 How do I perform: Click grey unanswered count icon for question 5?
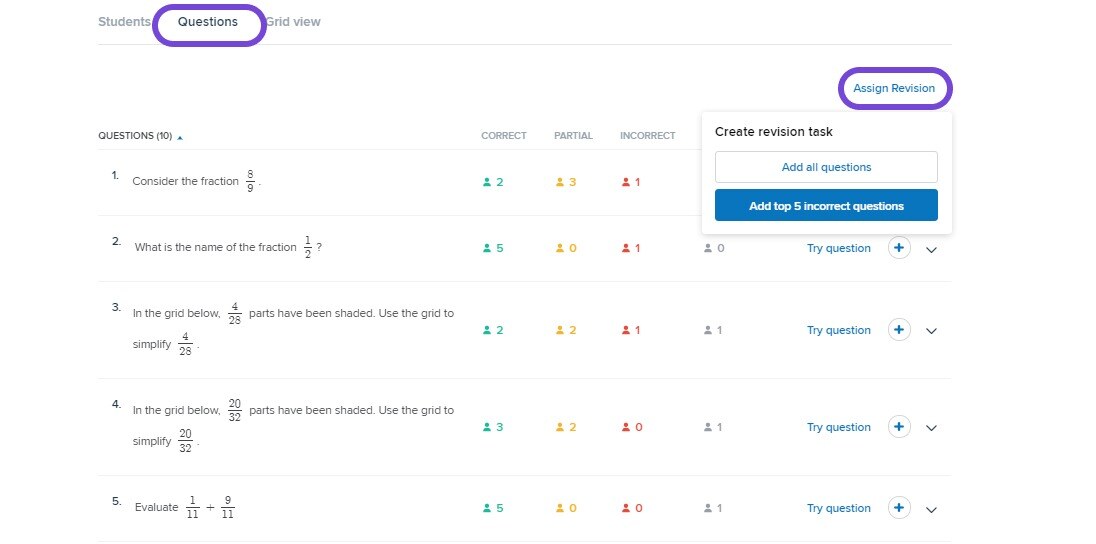tap(708, 508)
